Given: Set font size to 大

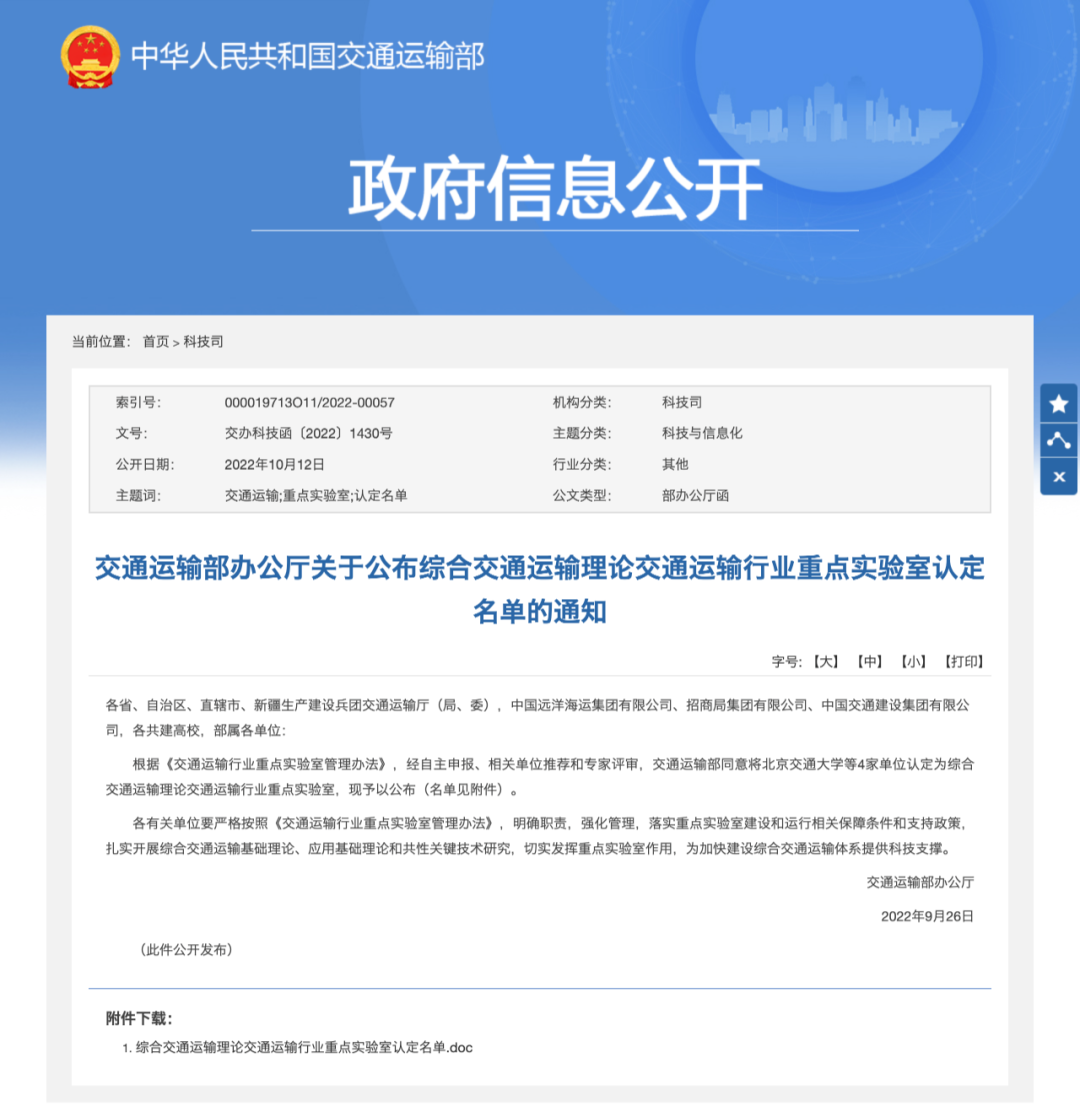Looking at the screenshot, I should (826, 662).
